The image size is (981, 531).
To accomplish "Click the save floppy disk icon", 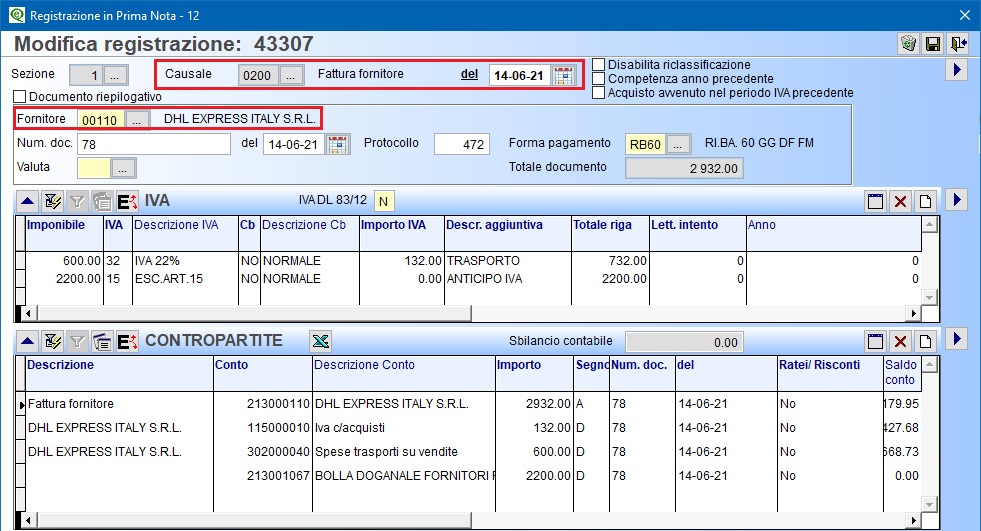I will pos(933,44).
